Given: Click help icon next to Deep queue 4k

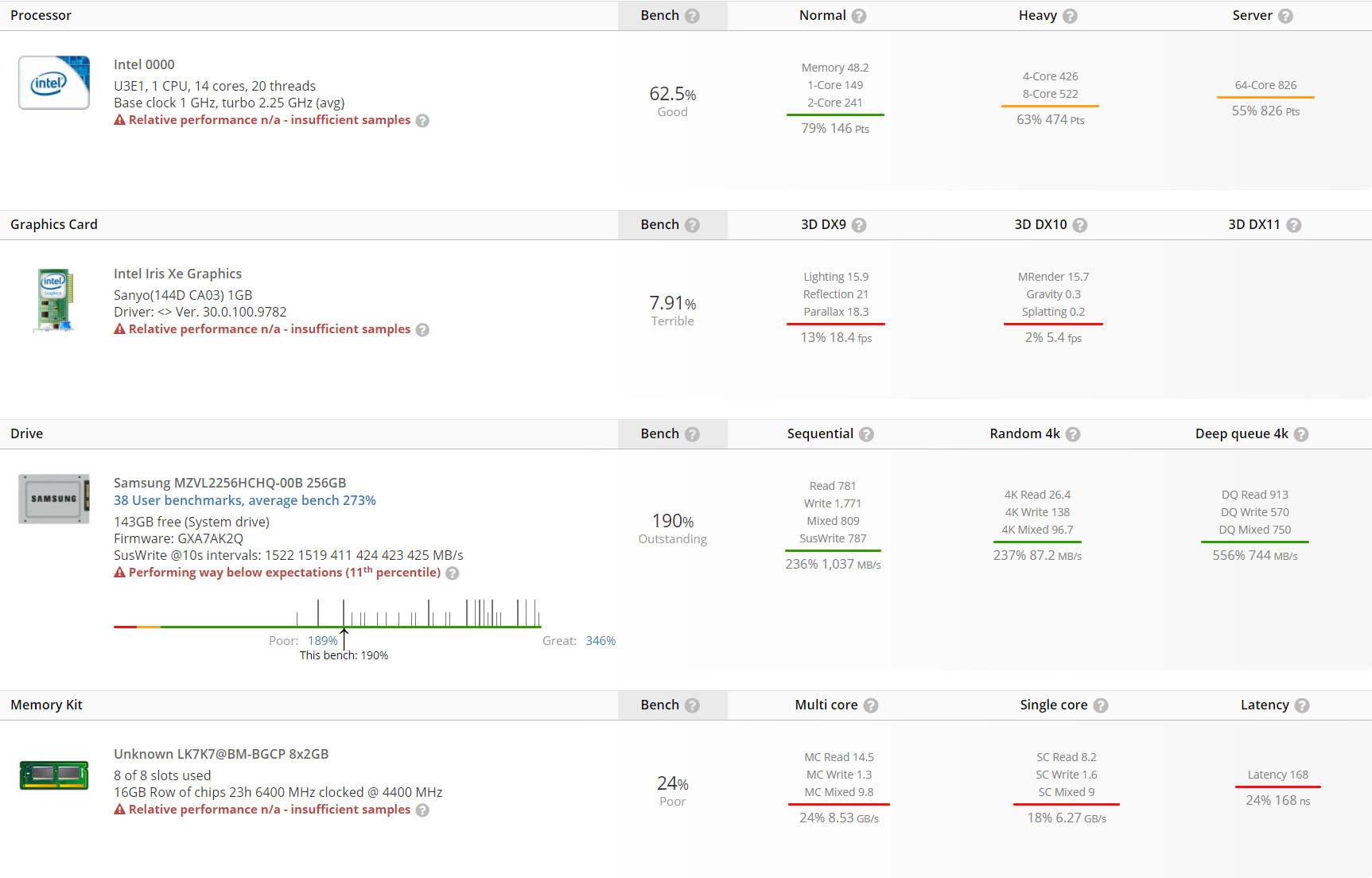Looking at the screenshot, I should click(1301, 434).
